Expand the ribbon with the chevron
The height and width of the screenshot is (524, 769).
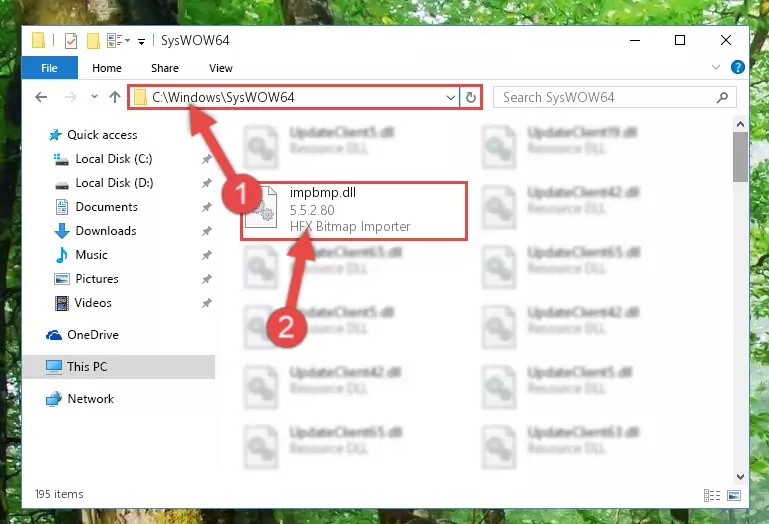click(x=716, y=67)
